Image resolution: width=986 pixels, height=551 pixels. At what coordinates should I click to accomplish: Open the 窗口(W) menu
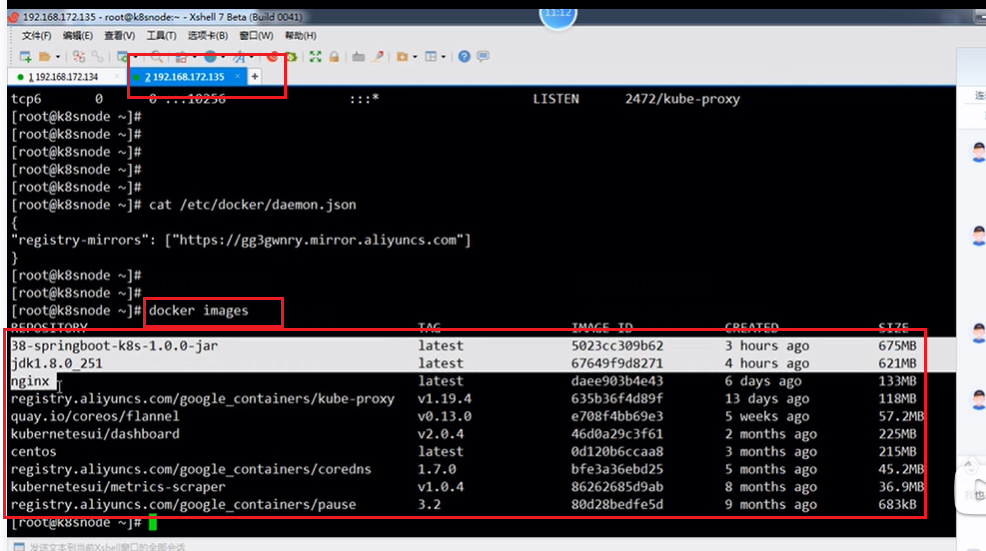pyautogui.click(x=256, y=36)
